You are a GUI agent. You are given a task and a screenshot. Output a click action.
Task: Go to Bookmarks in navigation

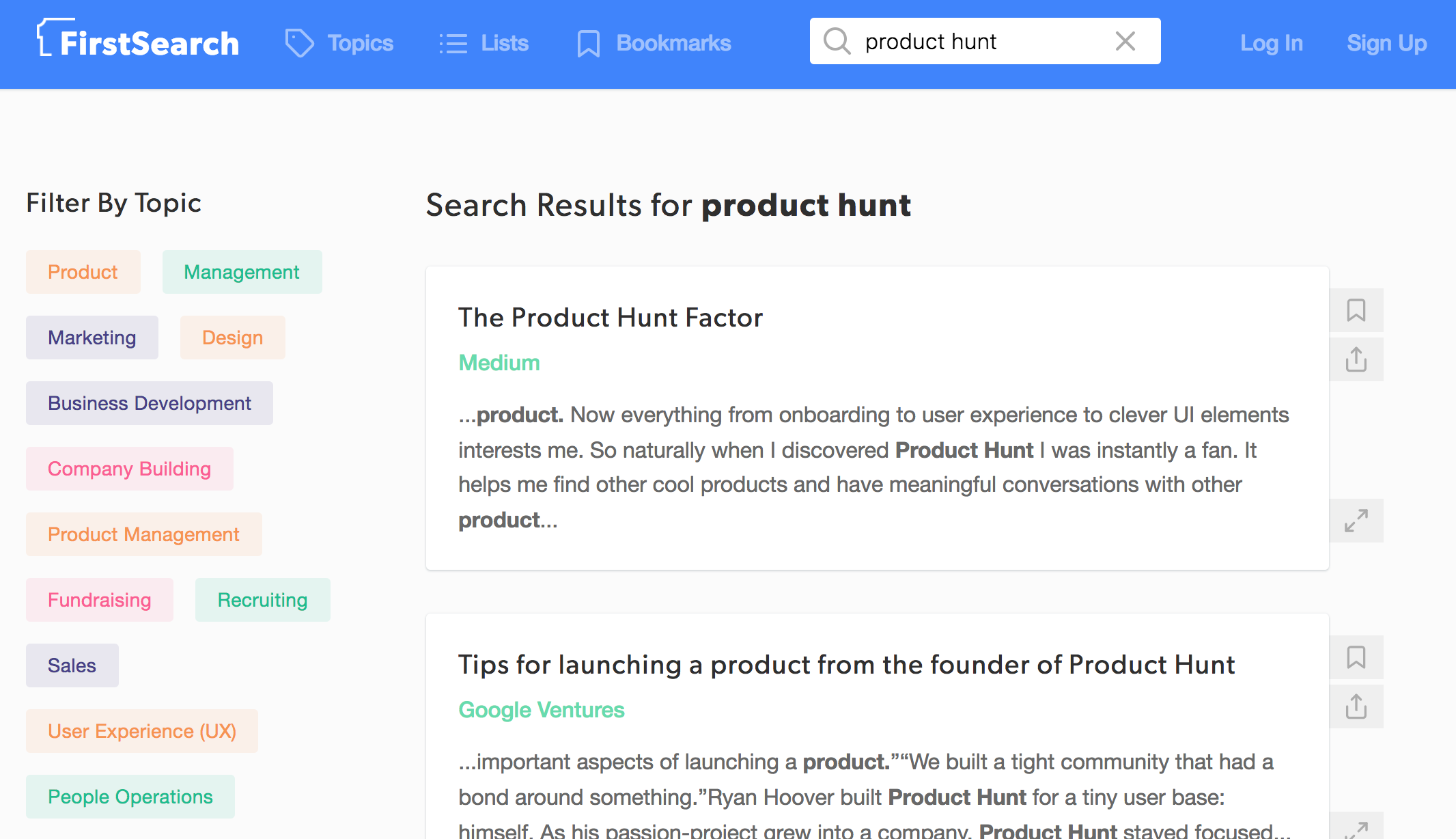654,43
